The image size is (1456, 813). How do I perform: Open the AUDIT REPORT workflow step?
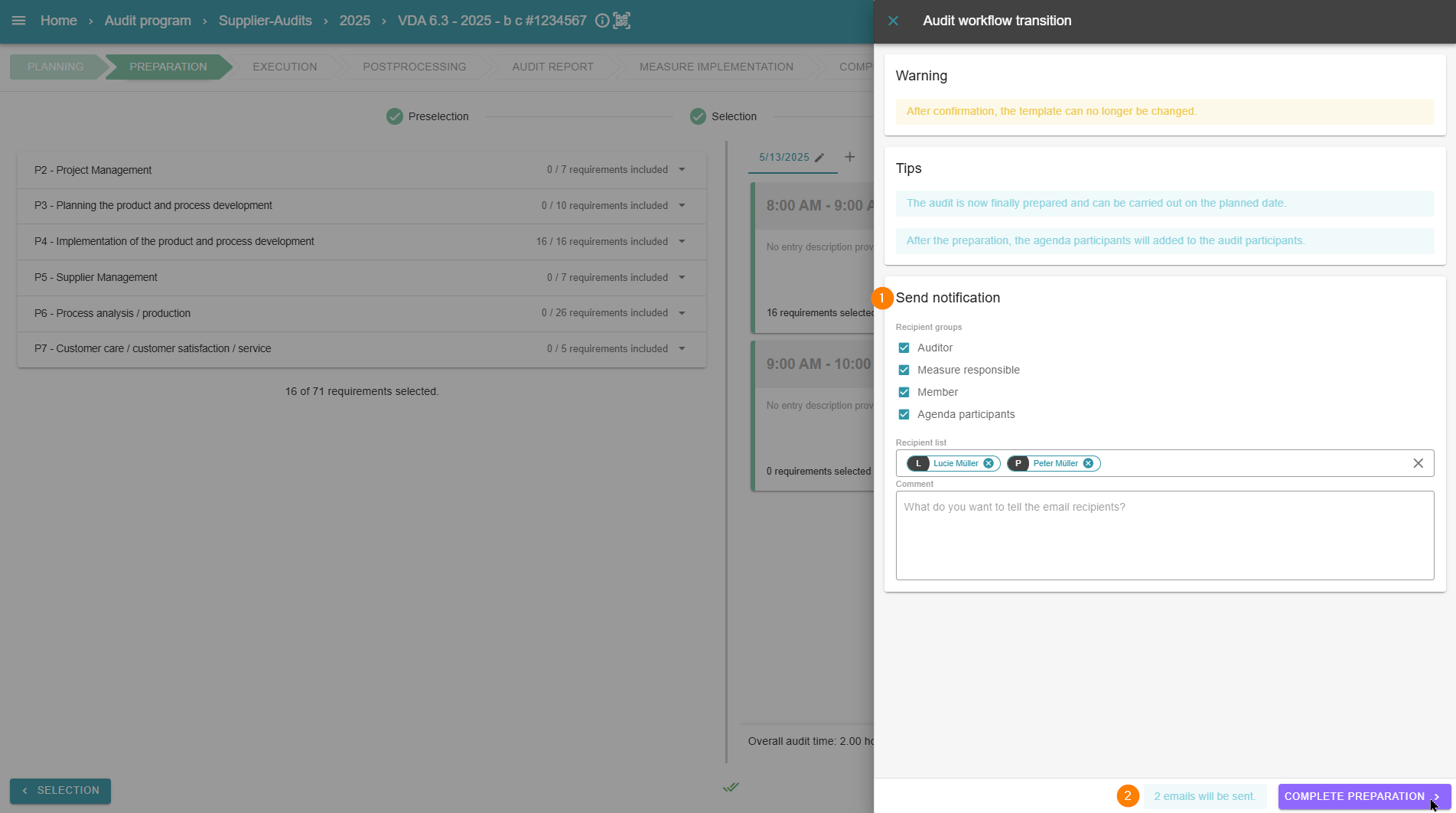[x=552, y=67]
